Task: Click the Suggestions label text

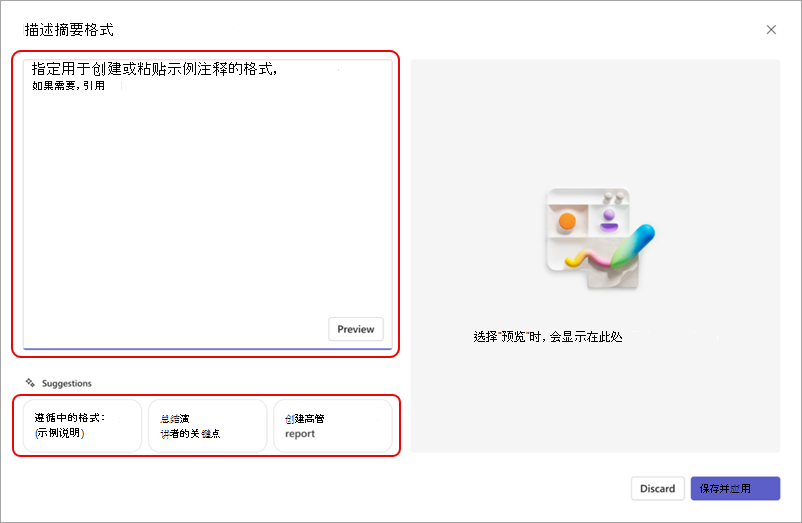Action: 66,383
